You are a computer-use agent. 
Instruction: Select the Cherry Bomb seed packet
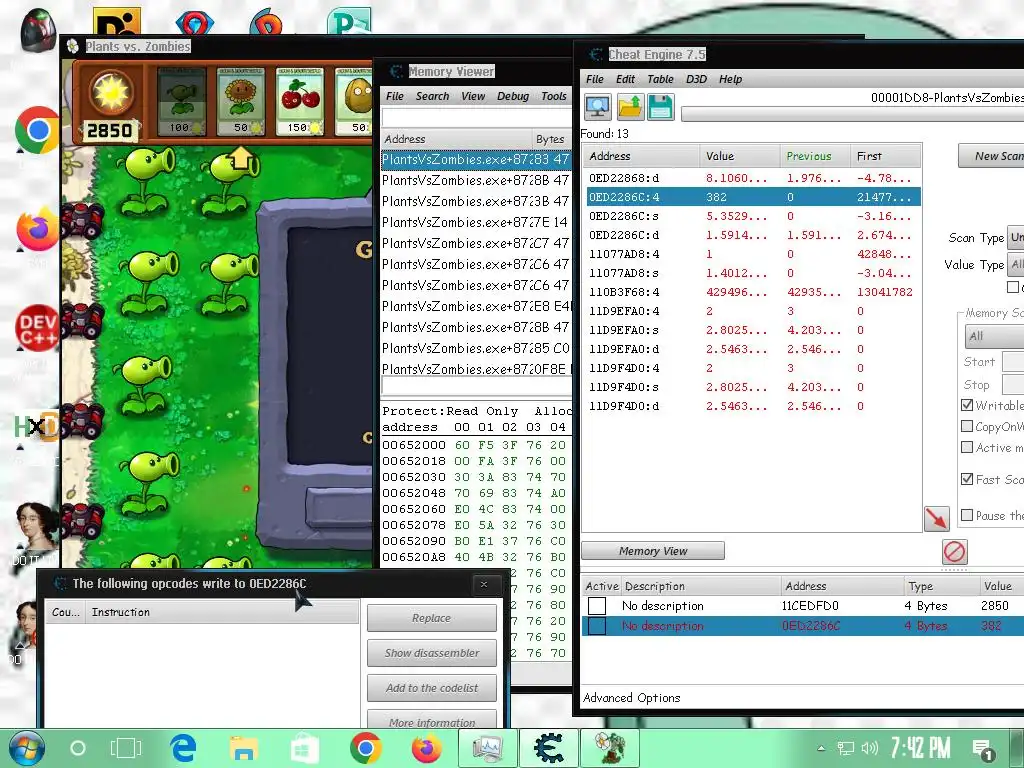[x=300, y=101]
